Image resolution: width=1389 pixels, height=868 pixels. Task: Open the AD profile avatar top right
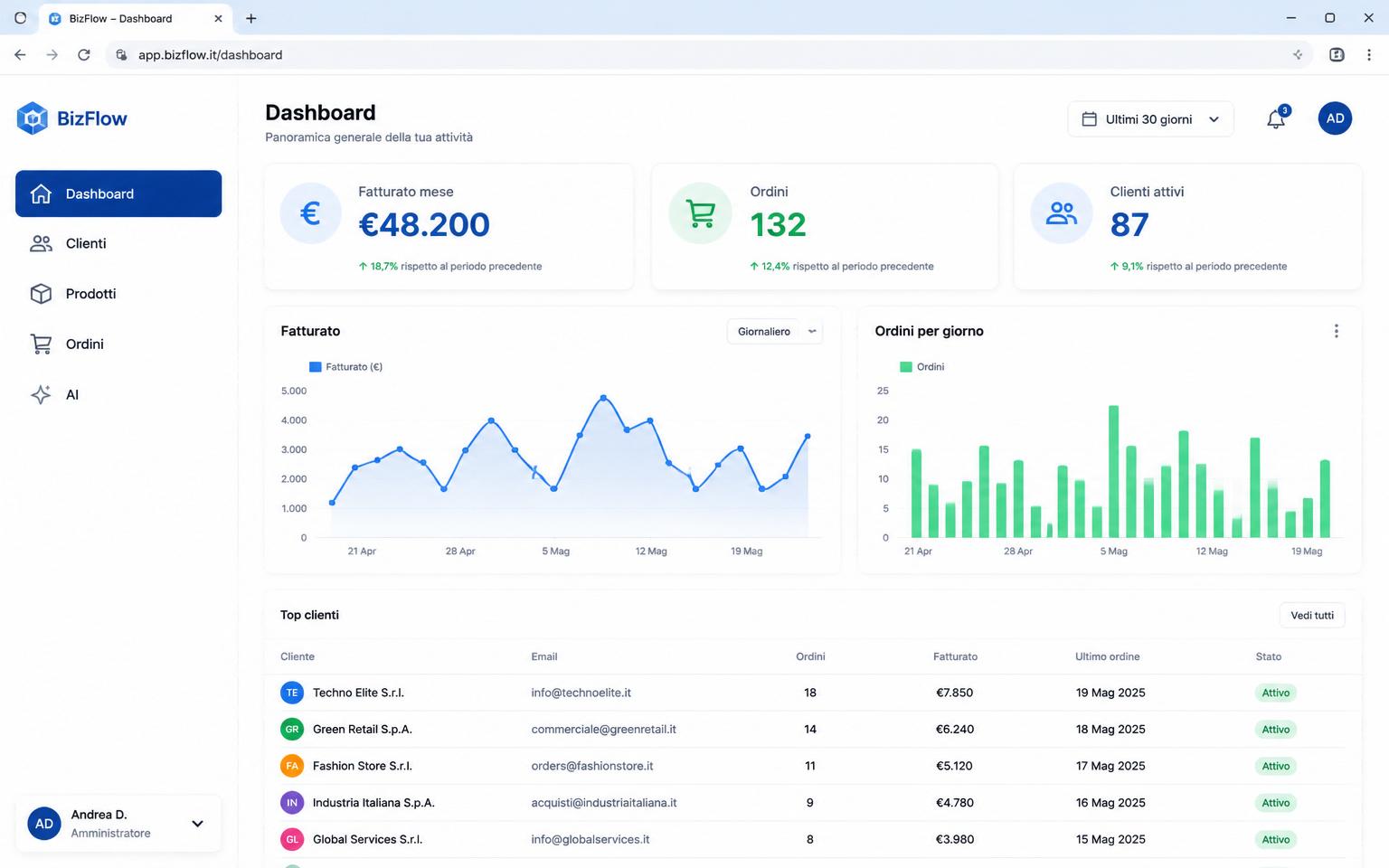click(x=1335, y=118)
